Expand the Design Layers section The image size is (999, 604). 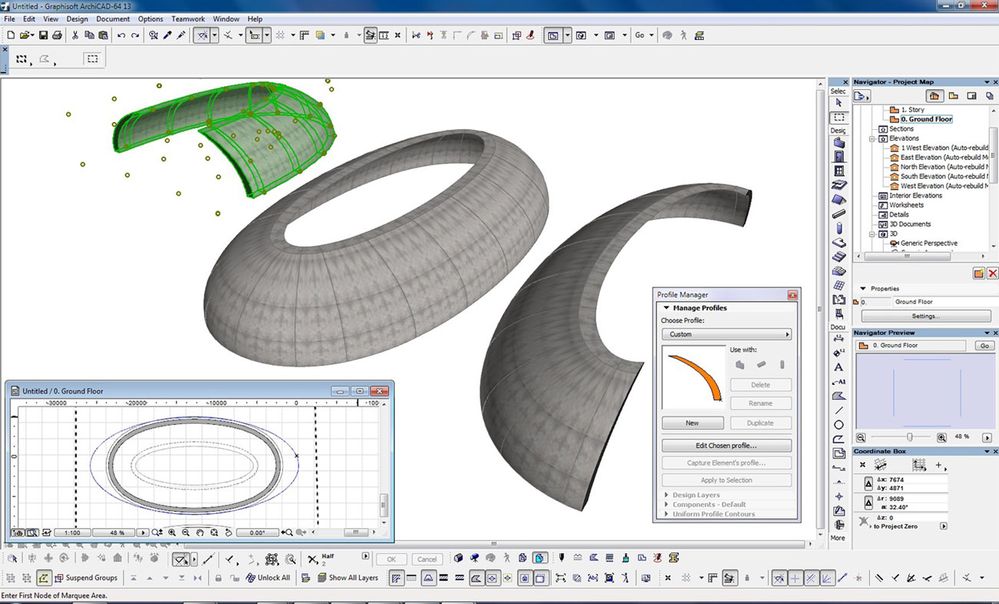pyautogui.click(x=697, y=495)
